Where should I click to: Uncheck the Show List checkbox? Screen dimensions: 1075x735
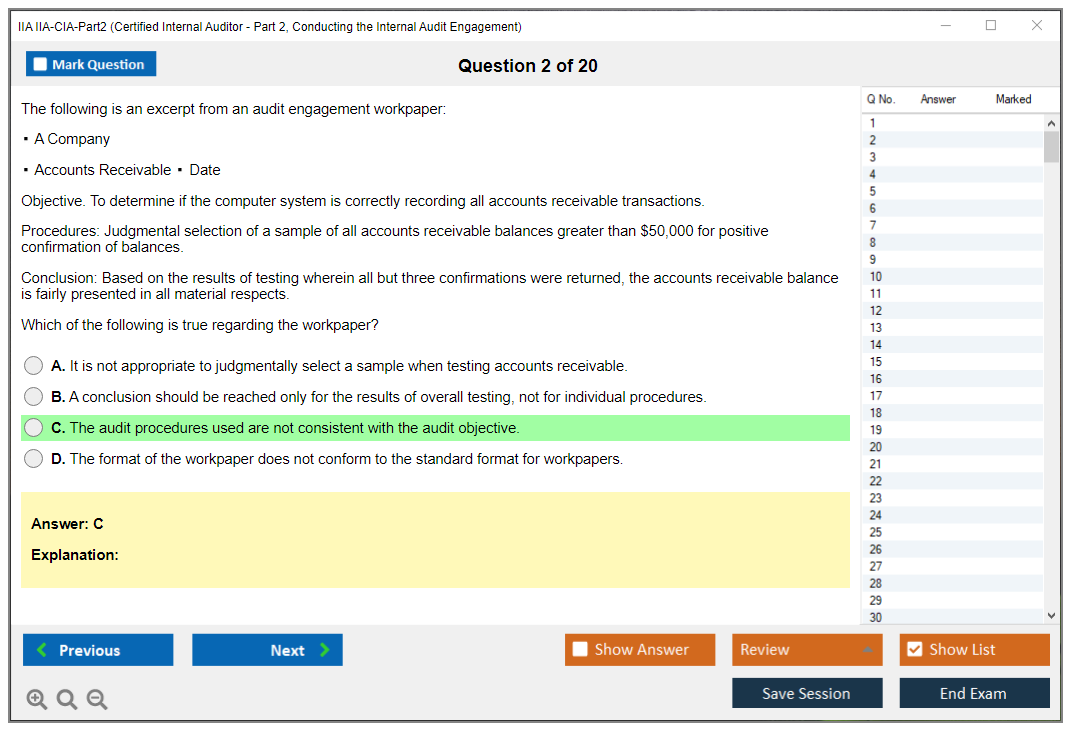pyautogui.click(x=914, y=650)
